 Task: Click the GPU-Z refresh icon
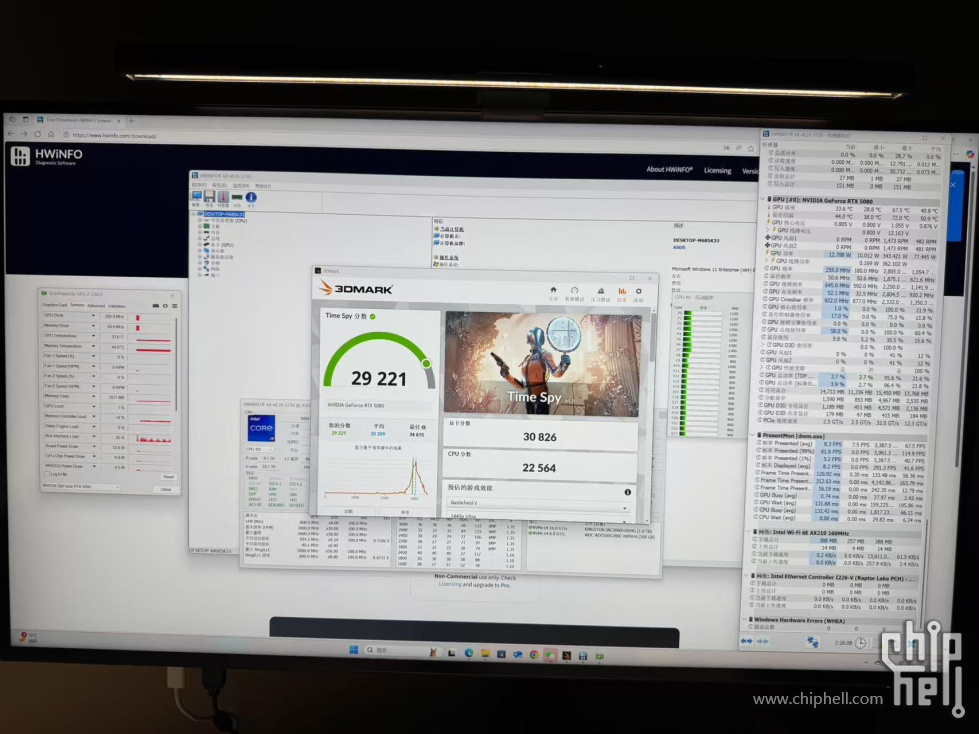165,306
